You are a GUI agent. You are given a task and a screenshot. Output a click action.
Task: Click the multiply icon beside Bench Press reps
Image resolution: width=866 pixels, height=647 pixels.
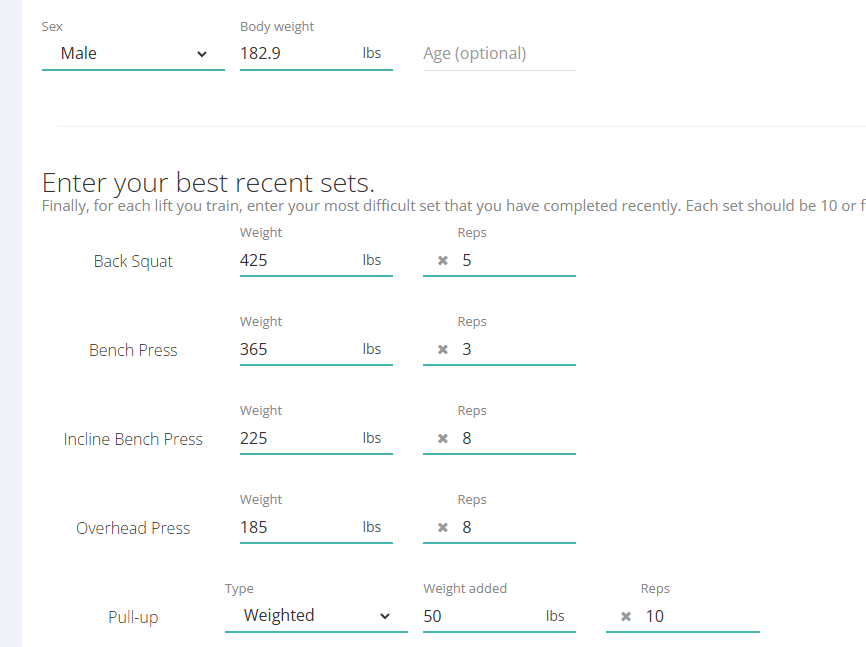(x=443, y=349)
